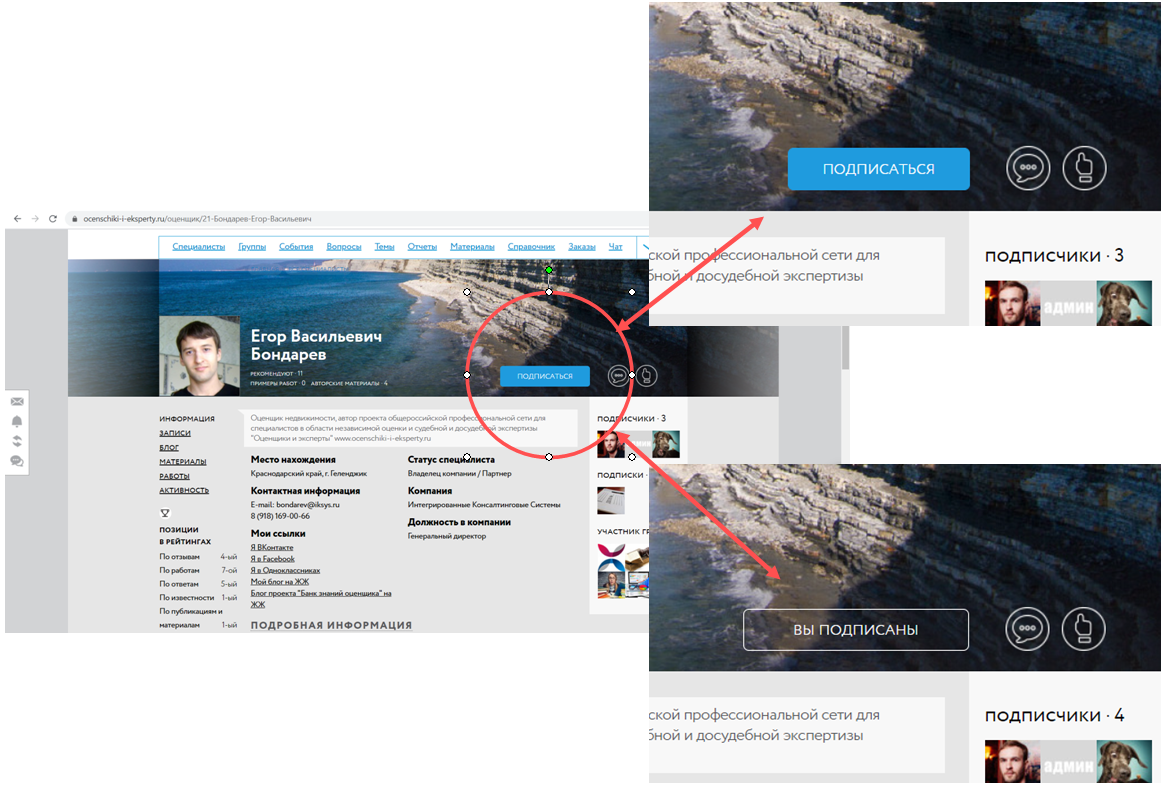Click the thumbnail under the ПОДПИСКИ heading
Image resolution: width=1164 pixels, height=786 pixels.
pyautogui.click(x=611, y=500)
